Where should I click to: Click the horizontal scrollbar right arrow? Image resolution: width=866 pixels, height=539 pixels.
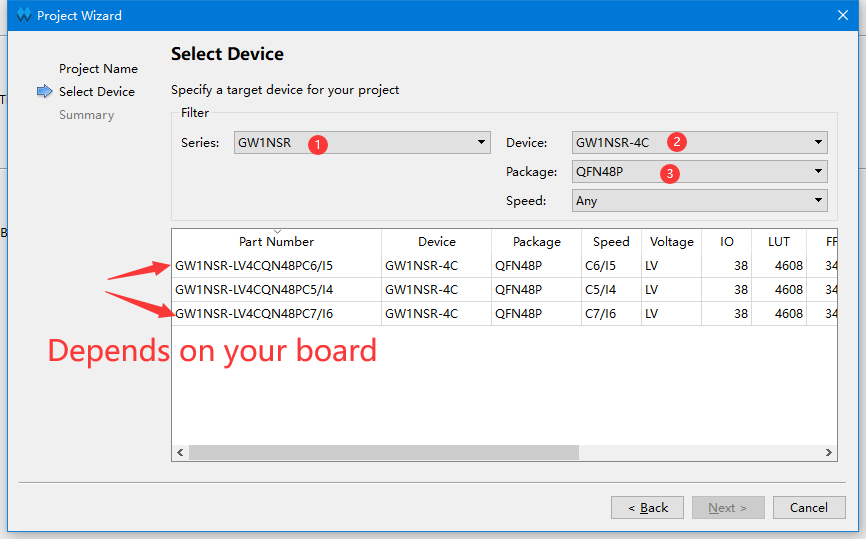(828, 452)
